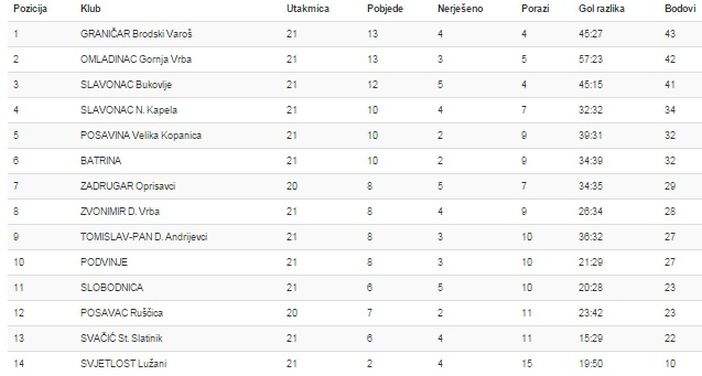Click SVJETLOST Lužani team name

124,363
